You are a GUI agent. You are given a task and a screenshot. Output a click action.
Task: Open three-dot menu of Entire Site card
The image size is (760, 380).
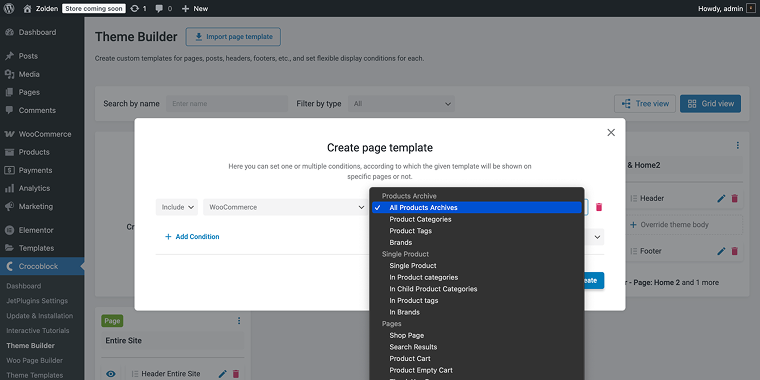[239, 321]
